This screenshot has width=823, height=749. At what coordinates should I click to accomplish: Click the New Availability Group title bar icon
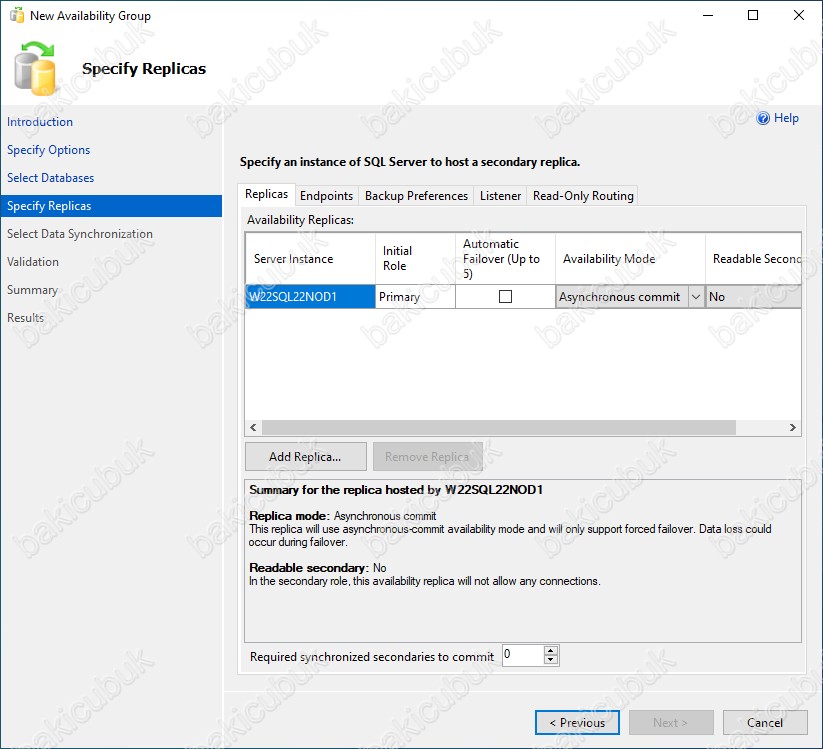(17, 16)
